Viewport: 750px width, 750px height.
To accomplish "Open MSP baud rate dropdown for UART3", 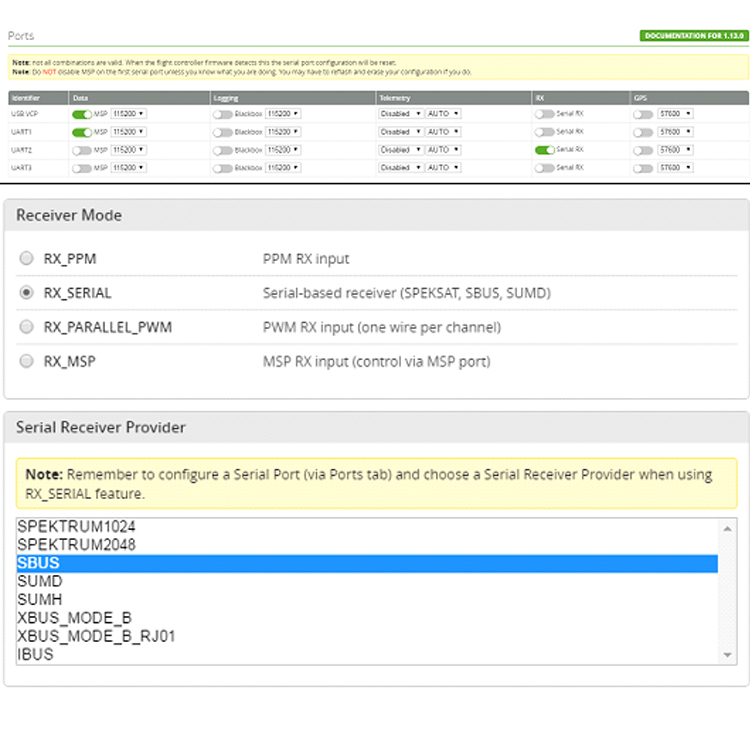I will tap(129, 167).
